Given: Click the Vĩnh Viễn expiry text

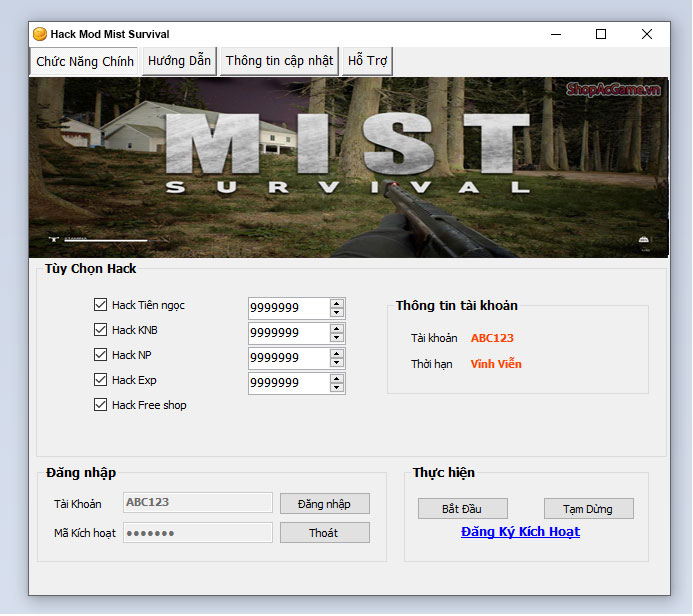Looking at the screenshot, I should click(496, 364).
